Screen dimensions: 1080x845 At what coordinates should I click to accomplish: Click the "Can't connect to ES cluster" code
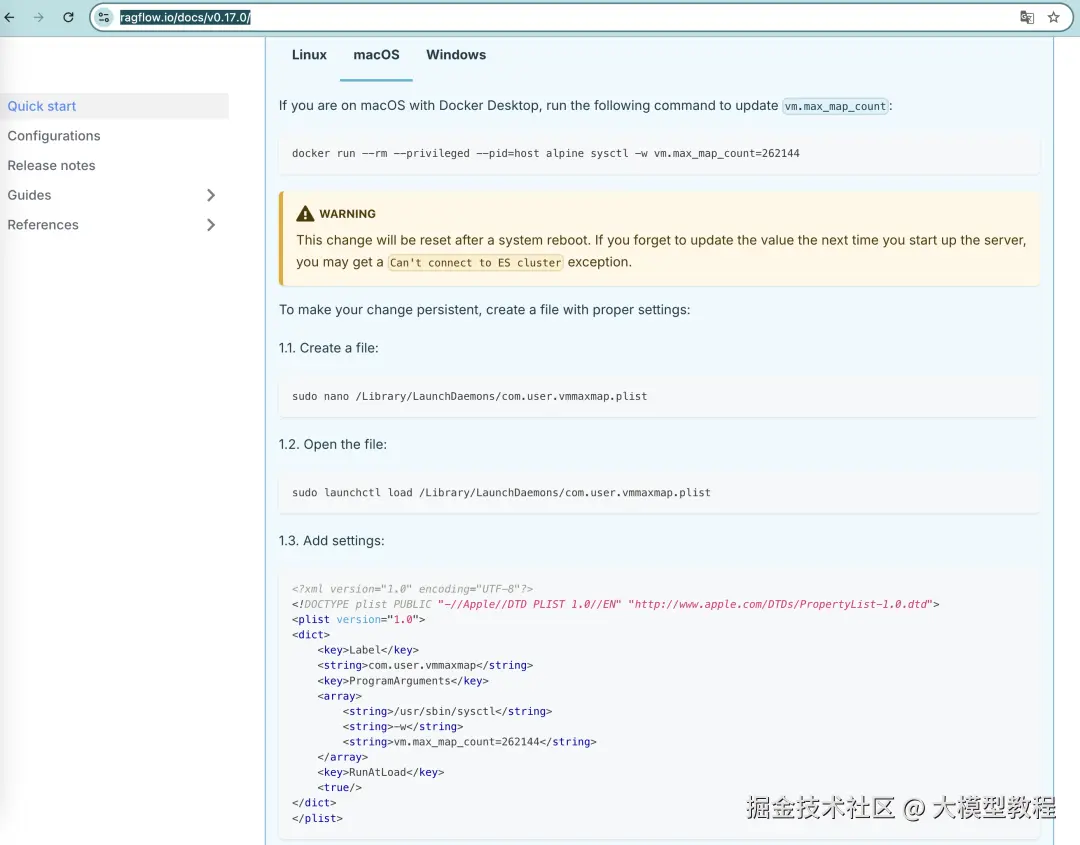[475, 262]
